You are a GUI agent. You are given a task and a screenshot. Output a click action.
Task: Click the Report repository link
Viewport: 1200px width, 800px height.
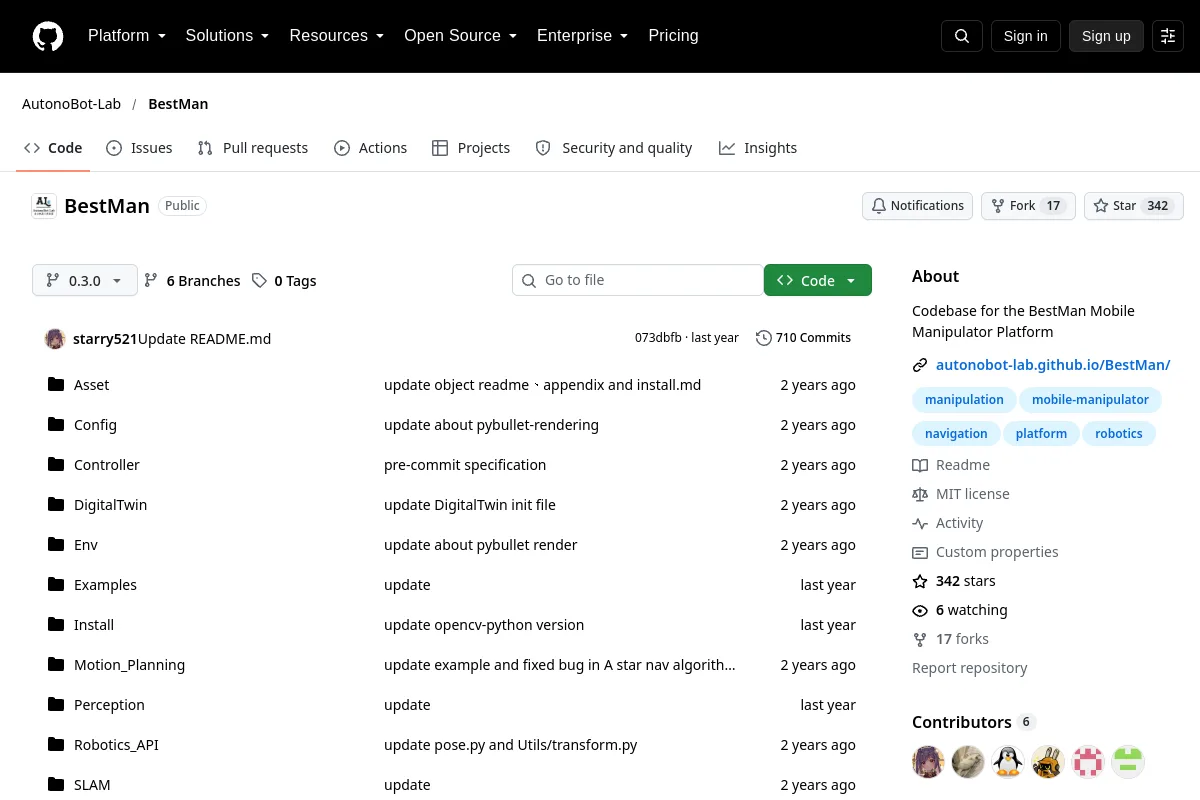tap(970, 668)
